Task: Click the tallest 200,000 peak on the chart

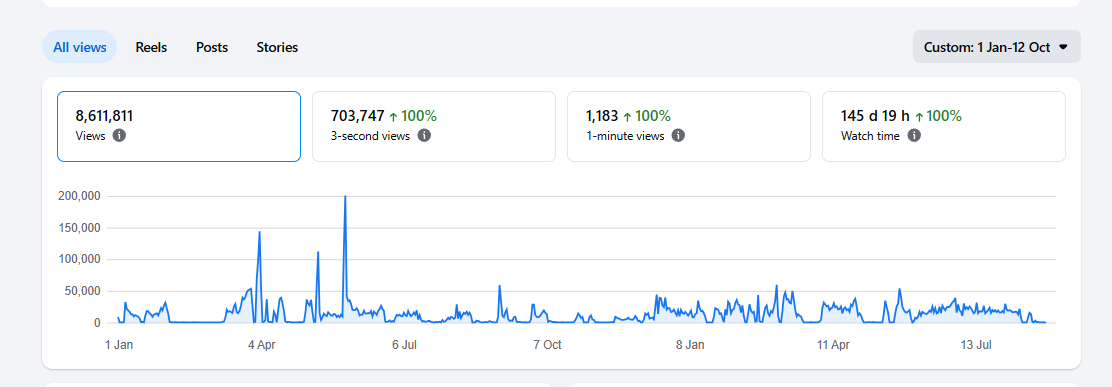Action: click(x=345, y=197)
